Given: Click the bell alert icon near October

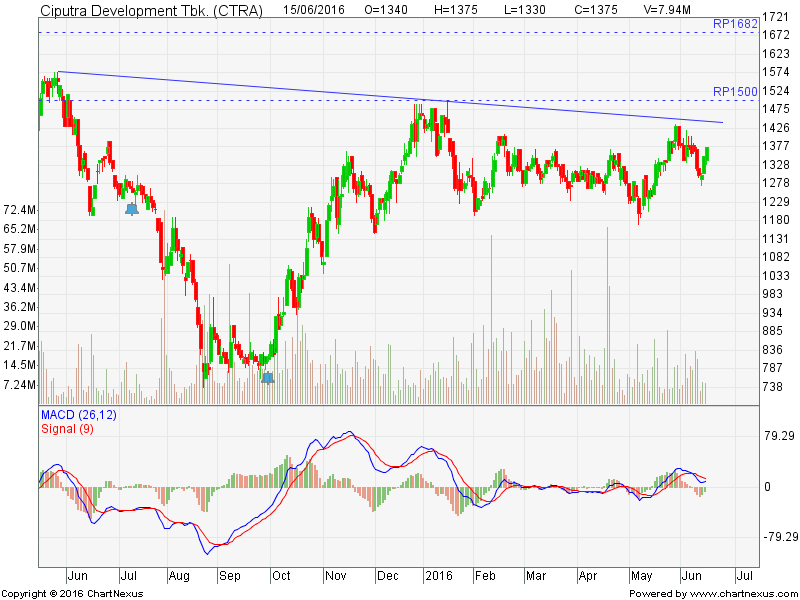Looking at the screenshot, I should tap(268, 378).
